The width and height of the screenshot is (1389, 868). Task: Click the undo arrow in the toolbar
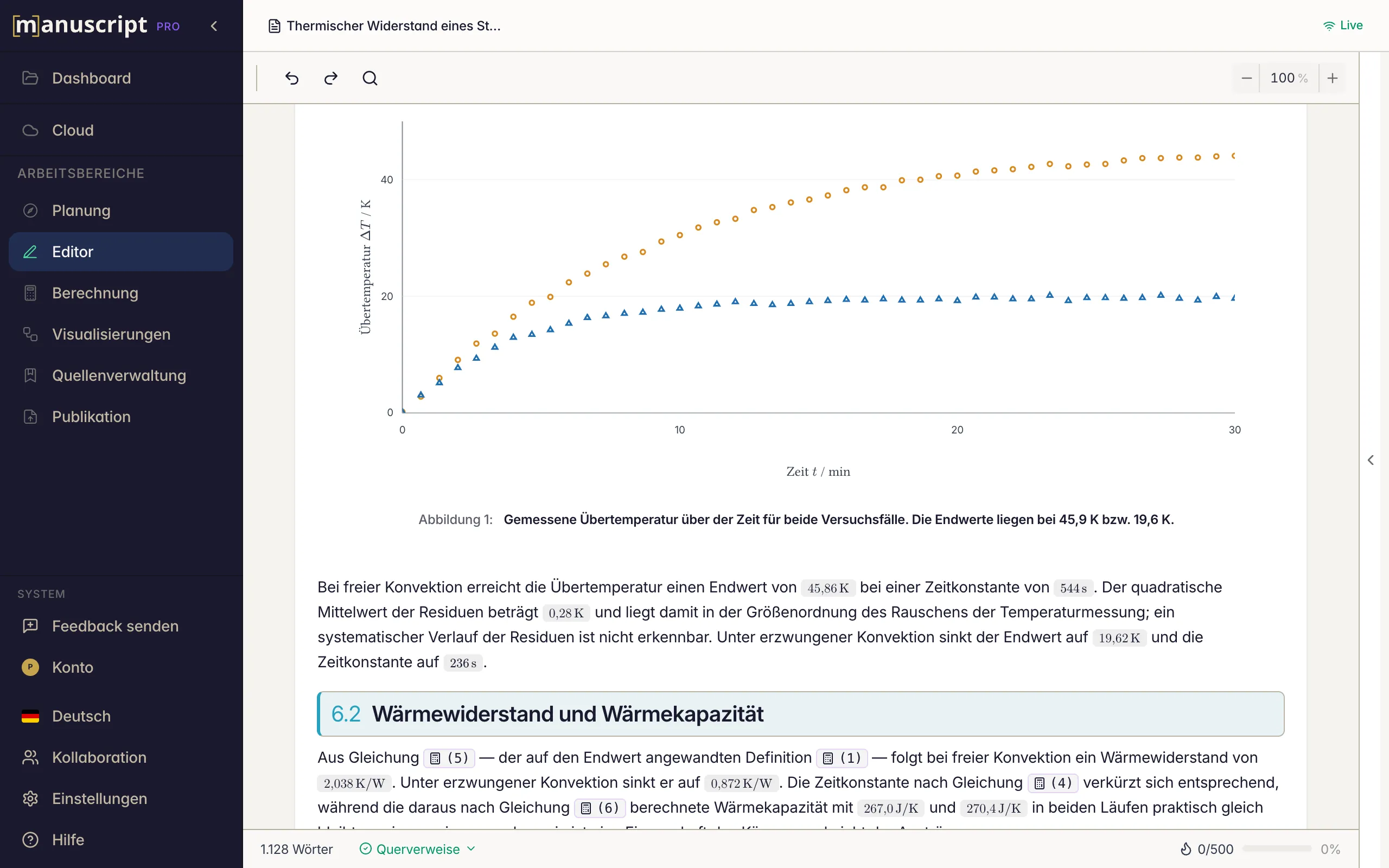pos(291,78)
